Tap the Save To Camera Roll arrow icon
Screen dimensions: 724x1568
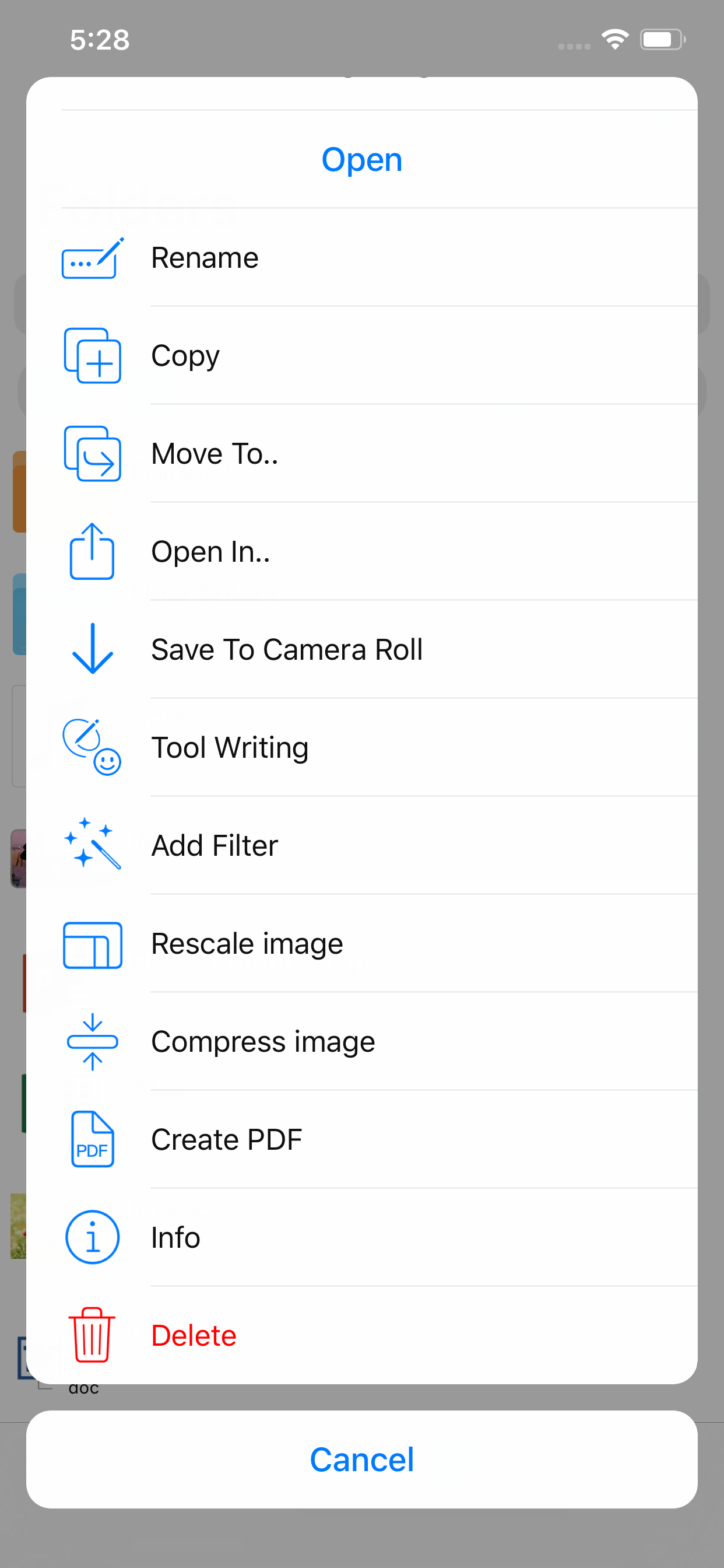pos(93,649)
